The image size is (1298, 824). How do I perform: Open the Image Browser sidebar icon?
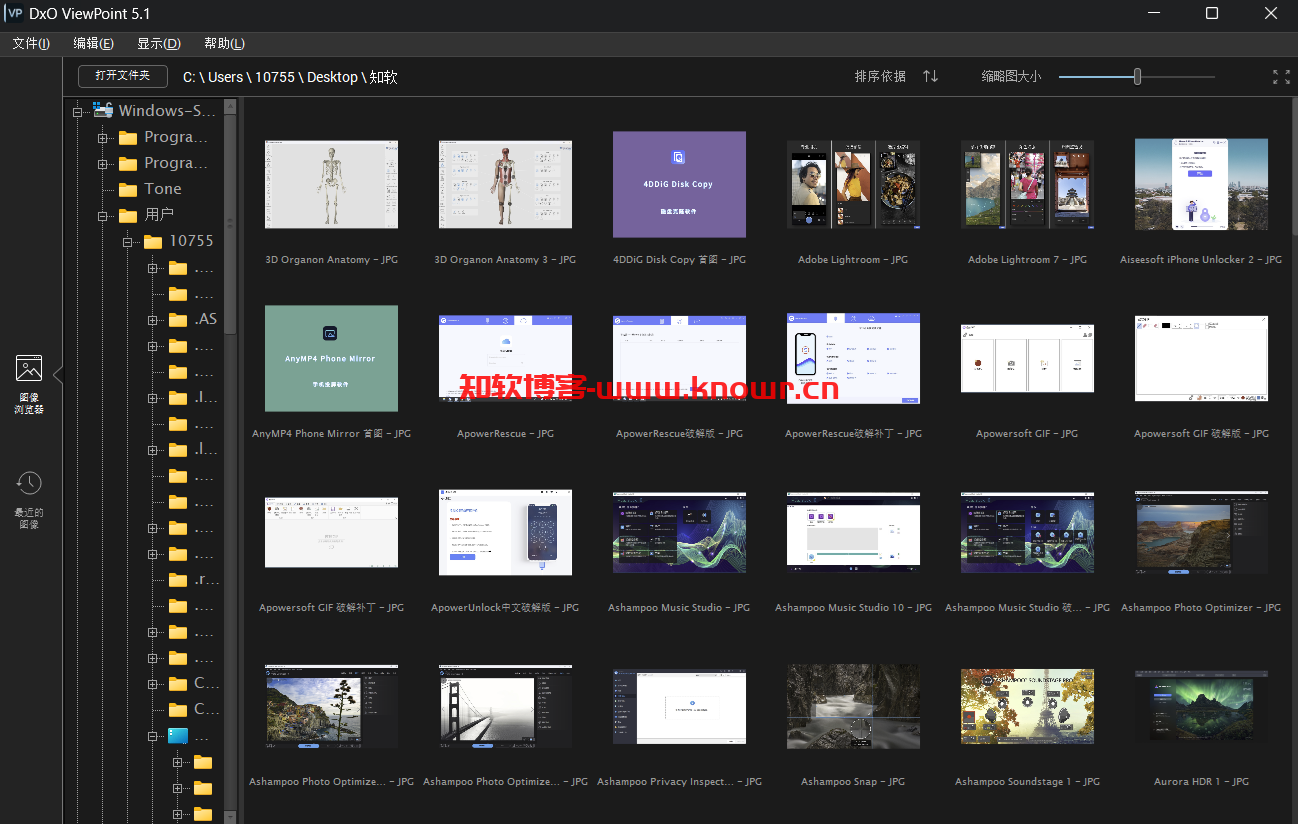(x=29, y=368)
